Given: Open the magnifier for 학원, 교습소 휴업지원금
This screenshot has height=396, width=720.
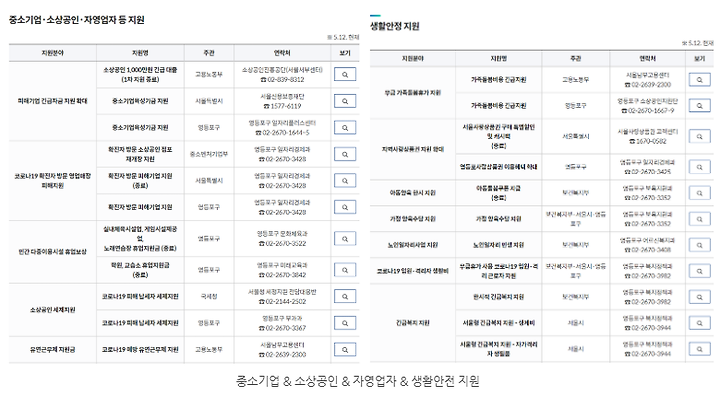Looking at the screenshot, I should (x=345, y=270).
